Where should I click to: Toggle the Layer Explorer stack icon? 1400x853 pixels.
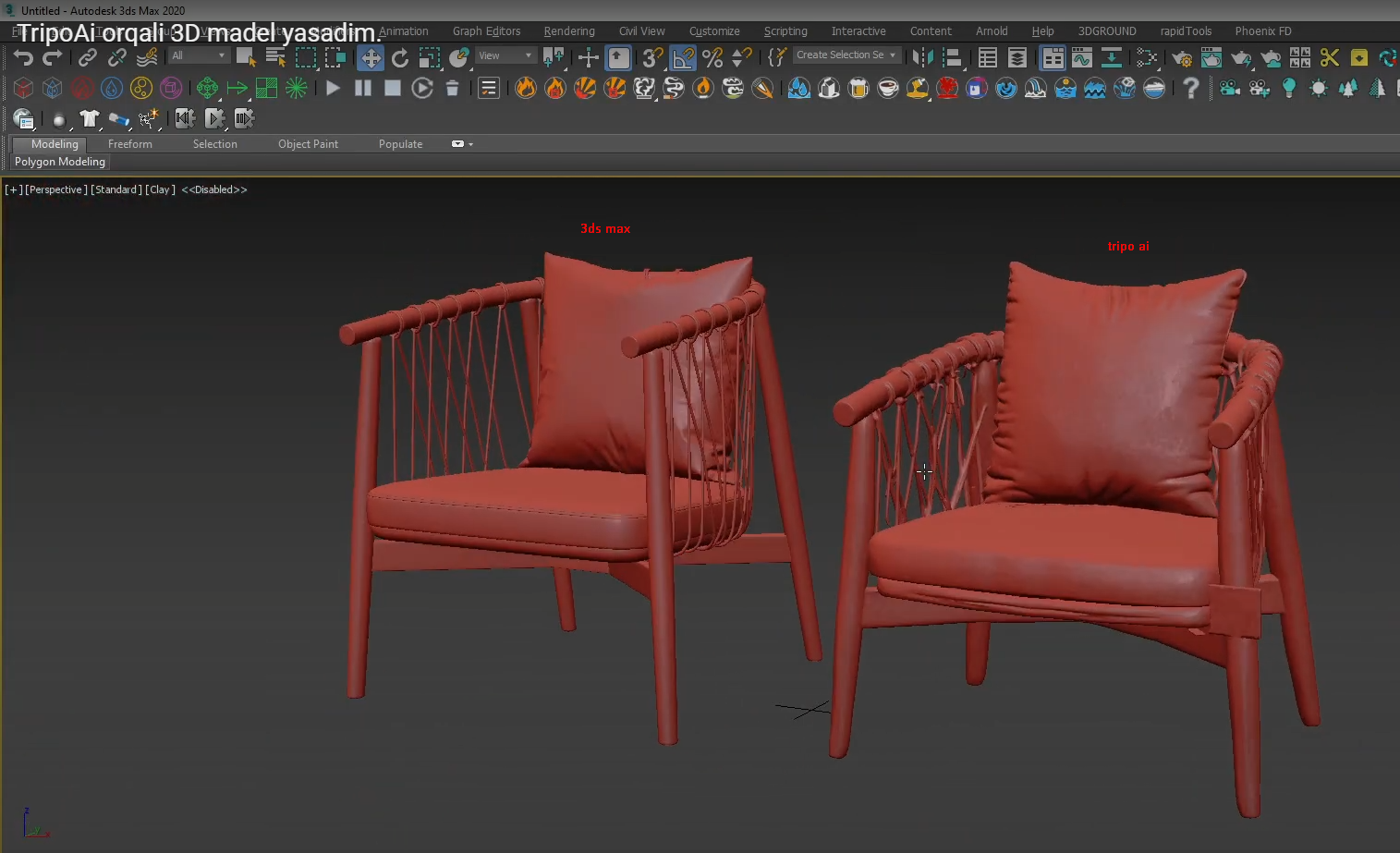point(1017,58)
